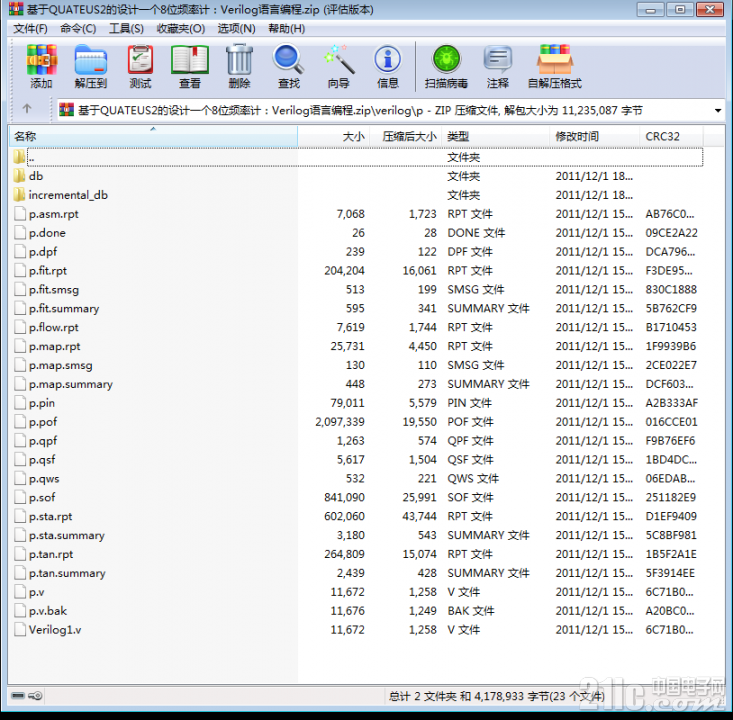This screenshot has width=733, height=720.
Task: Open the Favorites (收藏夹) menu
Action: (180, 29)
